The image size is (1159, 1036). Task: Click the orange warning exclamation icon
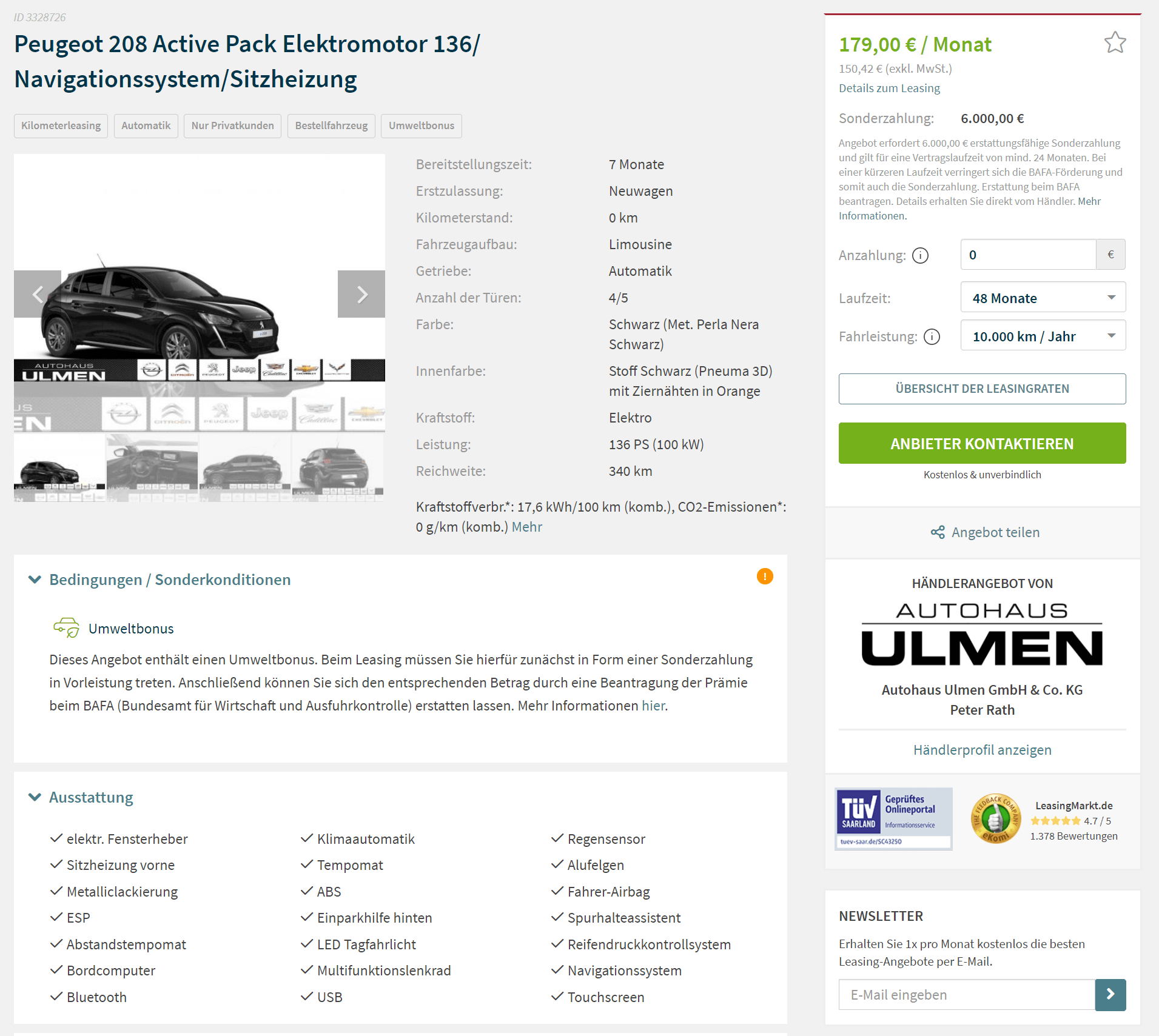[x=765, y=576]
